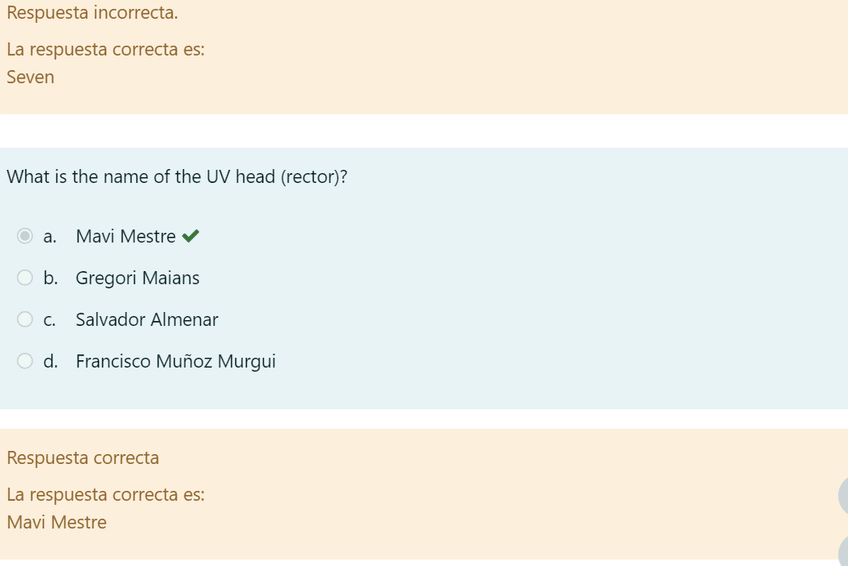
Task: Click the 'Salvador Almenar' answer label
Action: coord(147,320)
